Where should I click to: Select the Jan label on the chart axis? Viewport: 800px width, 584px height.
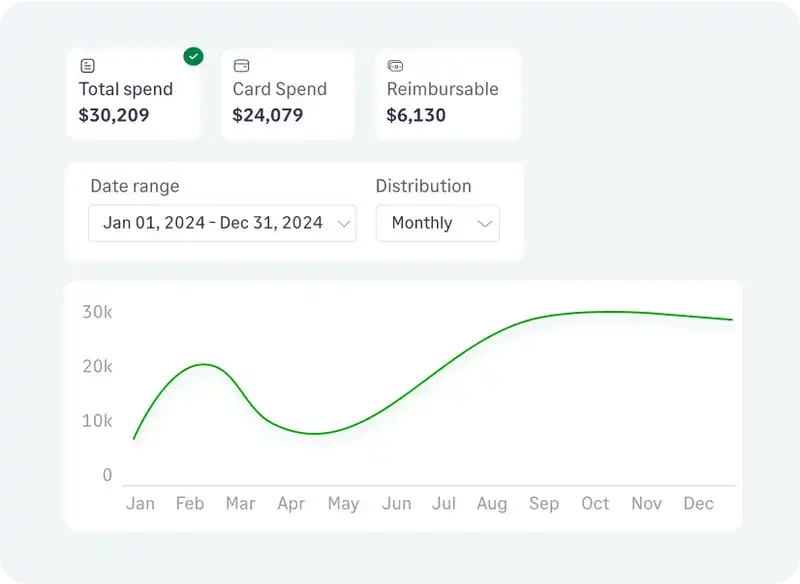pos(141,504)
